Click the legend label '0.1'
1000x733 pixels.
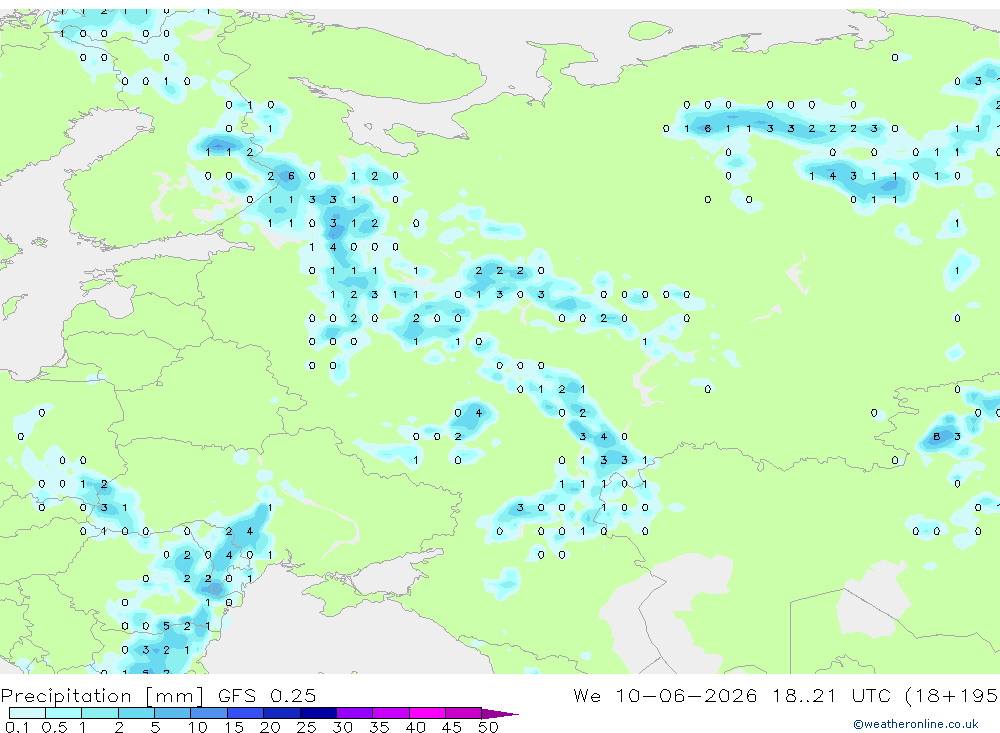pyautogui.click(x=17, y=727)
